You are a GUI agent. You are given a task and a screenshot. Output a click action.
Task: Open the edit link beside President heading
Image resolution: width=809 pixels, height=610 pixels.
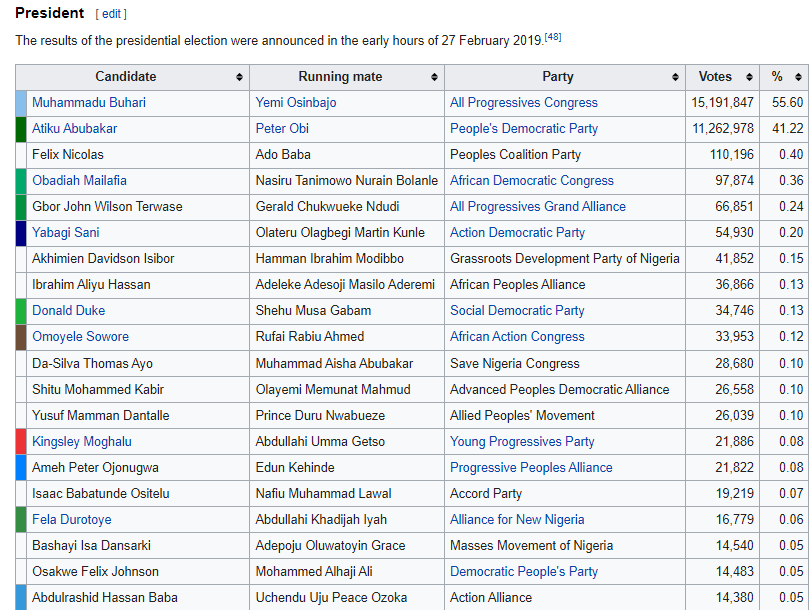[111, 14]
